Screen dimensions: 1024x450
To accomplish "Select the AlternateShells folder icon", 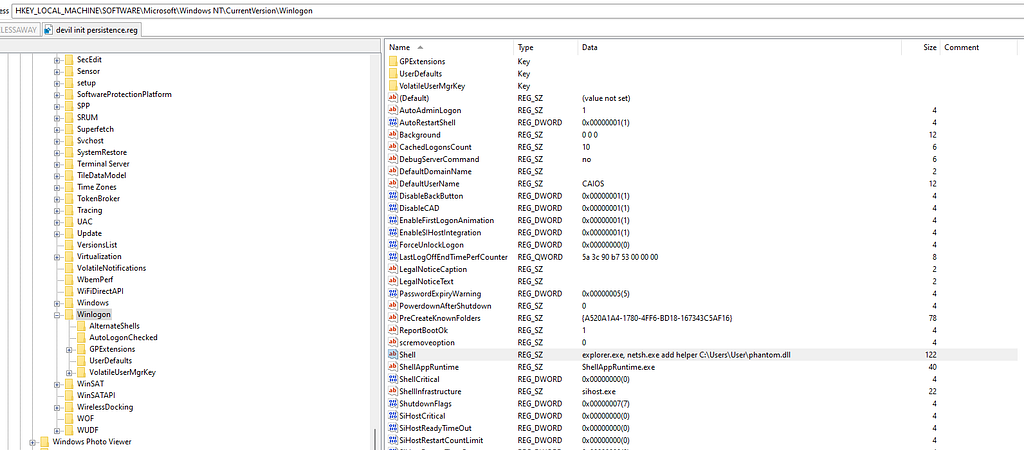I will (x=82, y=326).
